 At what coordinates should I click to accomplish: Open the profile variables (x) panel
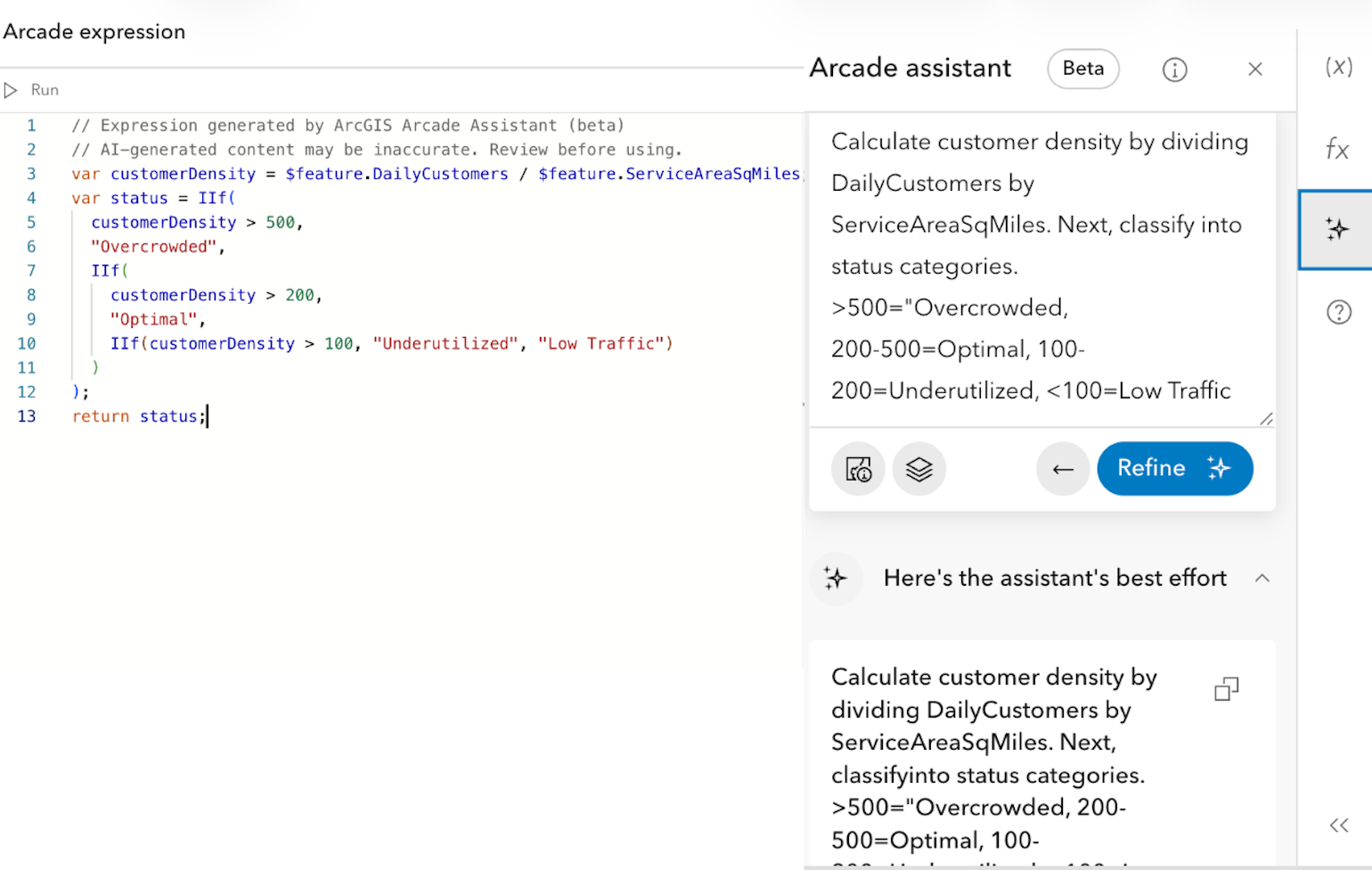pyautogui.click(x=1338, y=67)
